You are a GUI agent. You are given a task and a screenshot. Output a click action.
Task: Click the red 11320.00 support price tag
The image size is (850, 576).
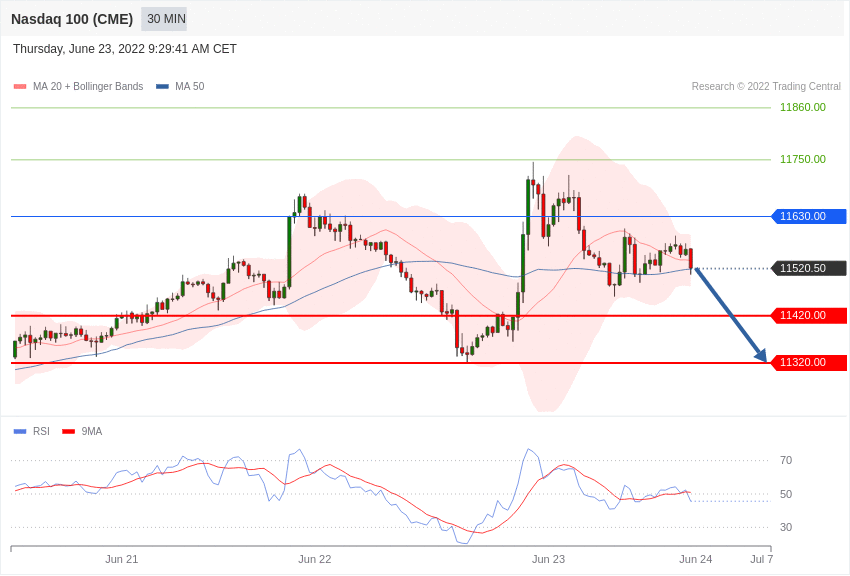coord(808,363)
